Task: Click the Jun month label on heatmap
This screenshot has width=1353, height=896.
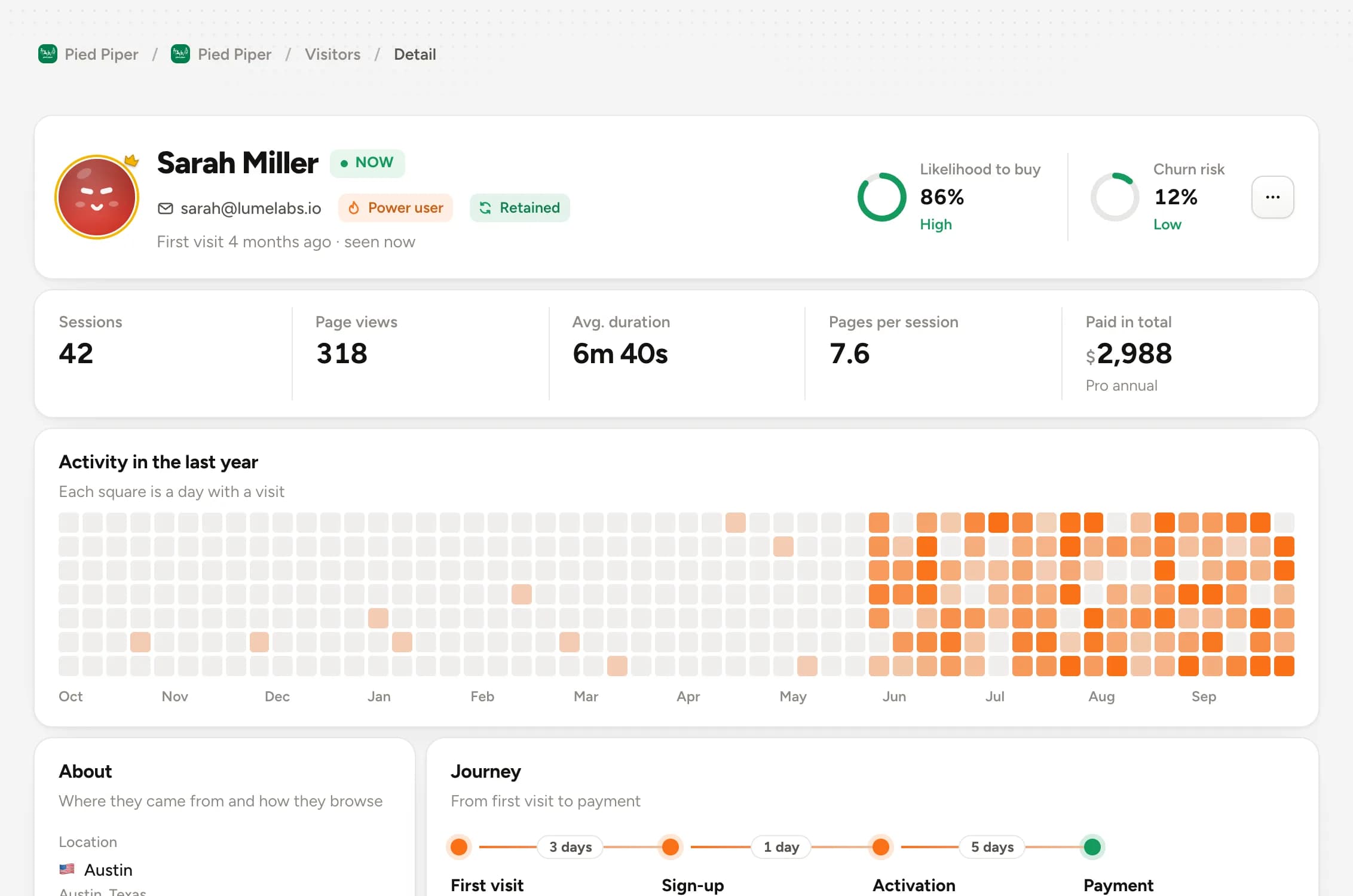Action: pyautogui.click(x=894, y=696)
